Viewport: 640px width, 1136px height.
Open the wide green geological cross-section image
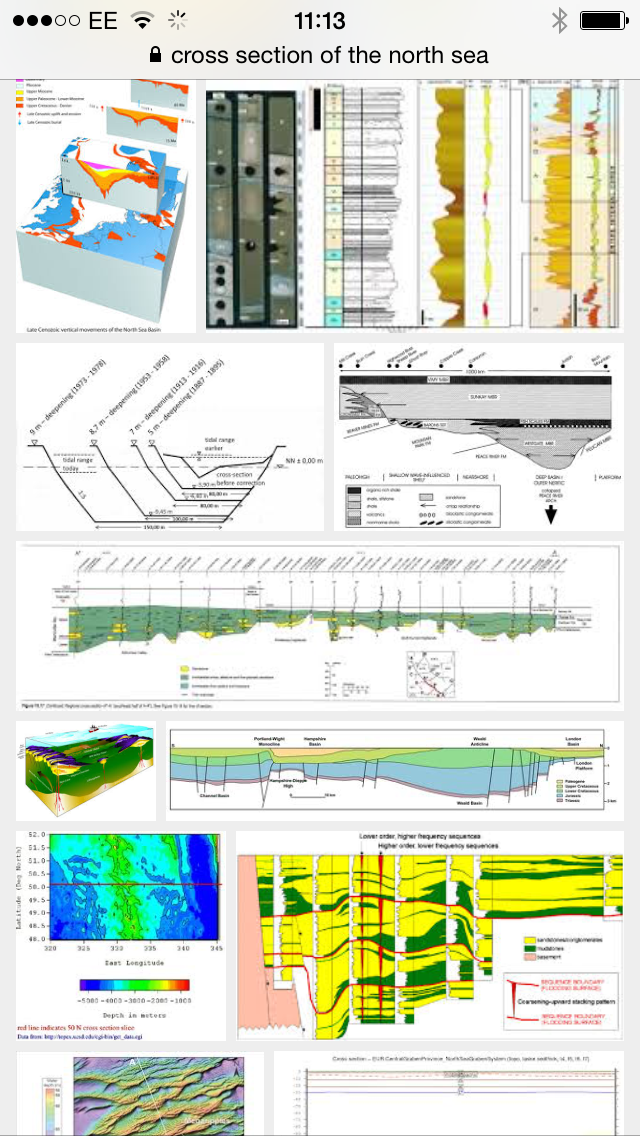click(x=320, y=624)
